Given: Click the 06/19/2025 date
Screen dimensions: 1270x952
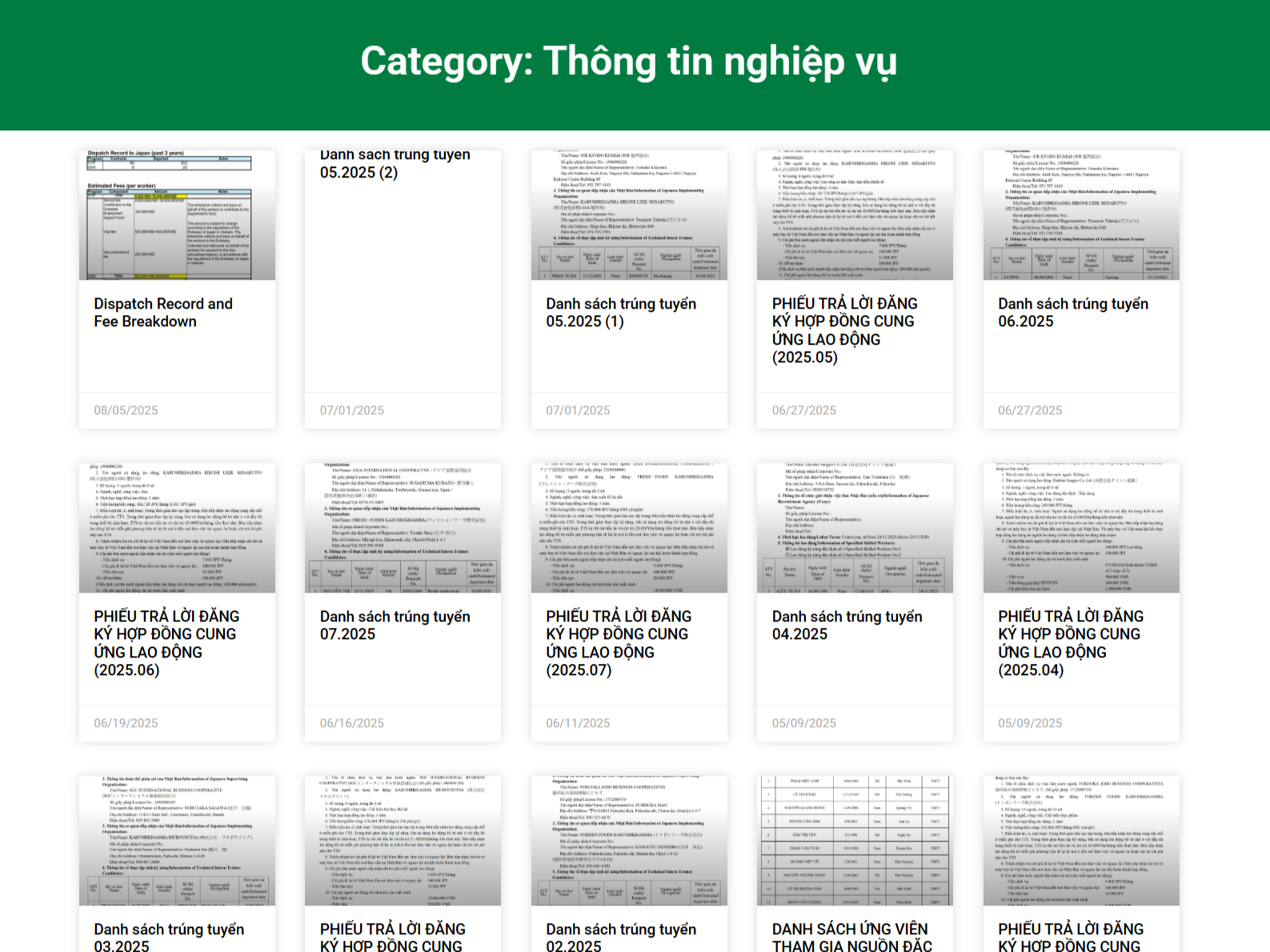Looking at the screenshot, I should pyautogui.click(x=126, y=723).
